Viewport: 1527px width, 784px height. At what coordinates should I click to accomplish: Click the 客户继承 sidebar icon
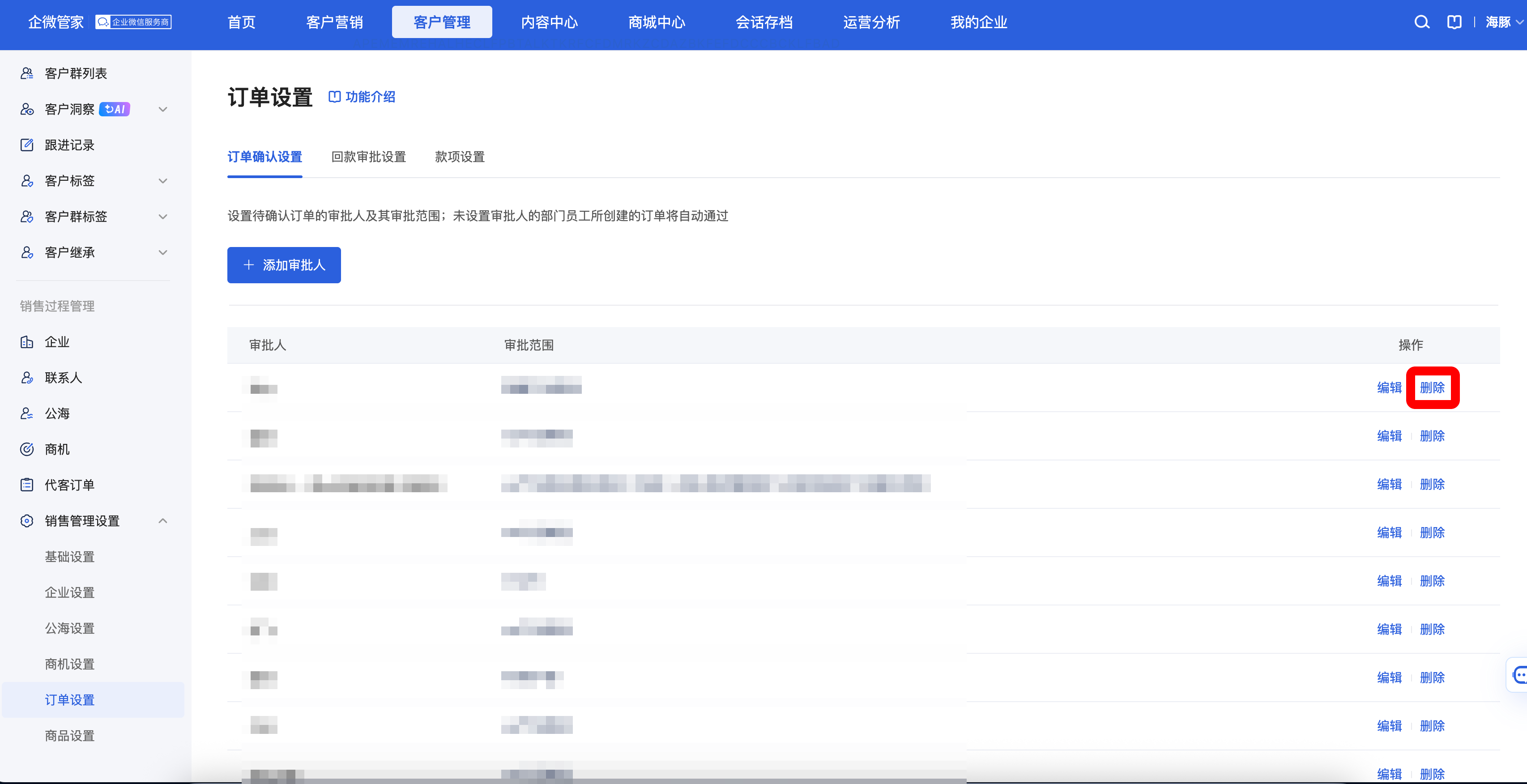27,252
